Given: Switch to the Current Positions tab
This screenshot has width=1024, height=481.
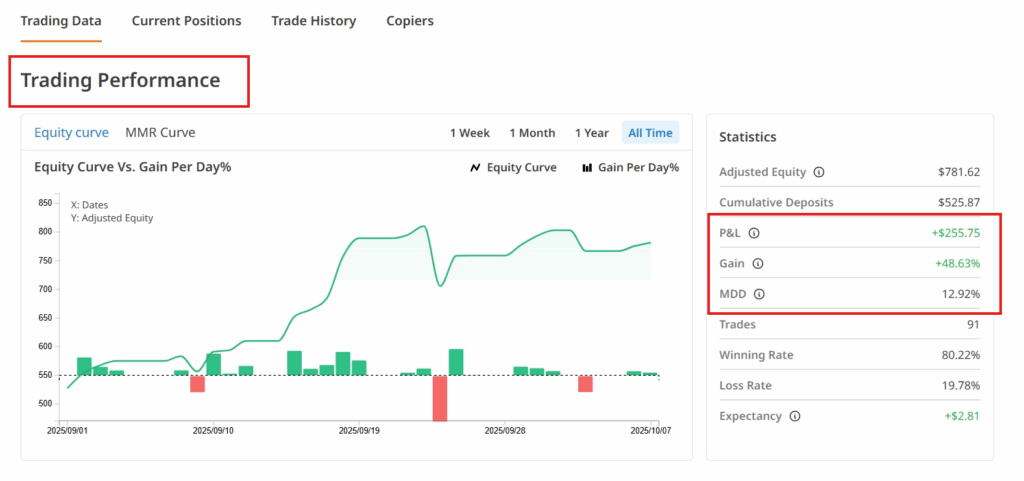Looking at the screenshot, I should (186, 21).
